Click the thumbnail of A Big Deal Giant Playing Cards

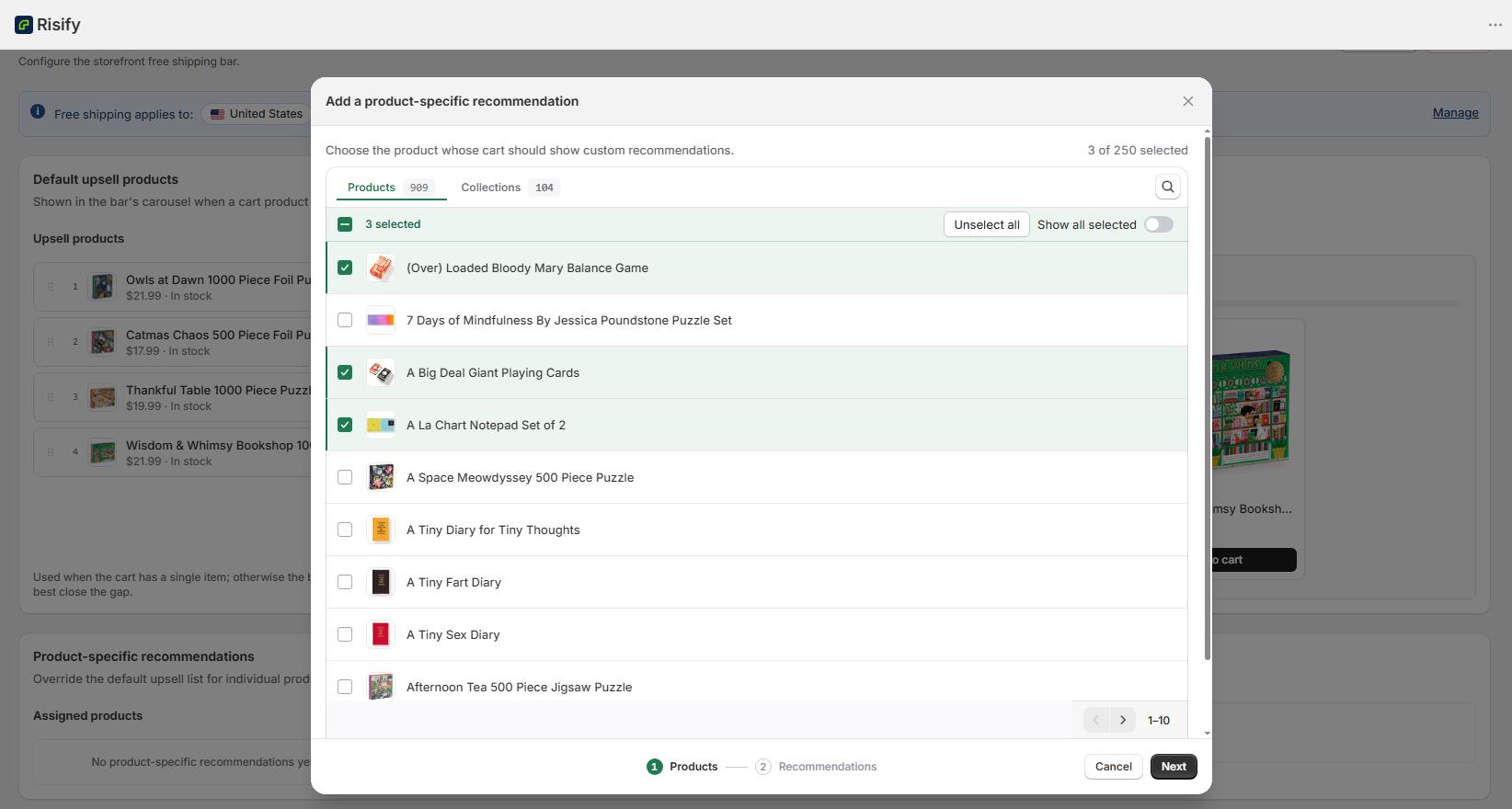tap(381, 372)
